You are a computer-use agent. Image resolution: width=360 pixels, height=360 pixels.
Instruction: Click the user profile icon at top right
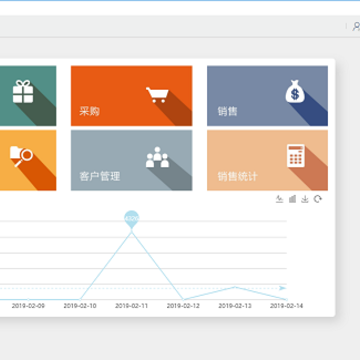tap(356, 26)
